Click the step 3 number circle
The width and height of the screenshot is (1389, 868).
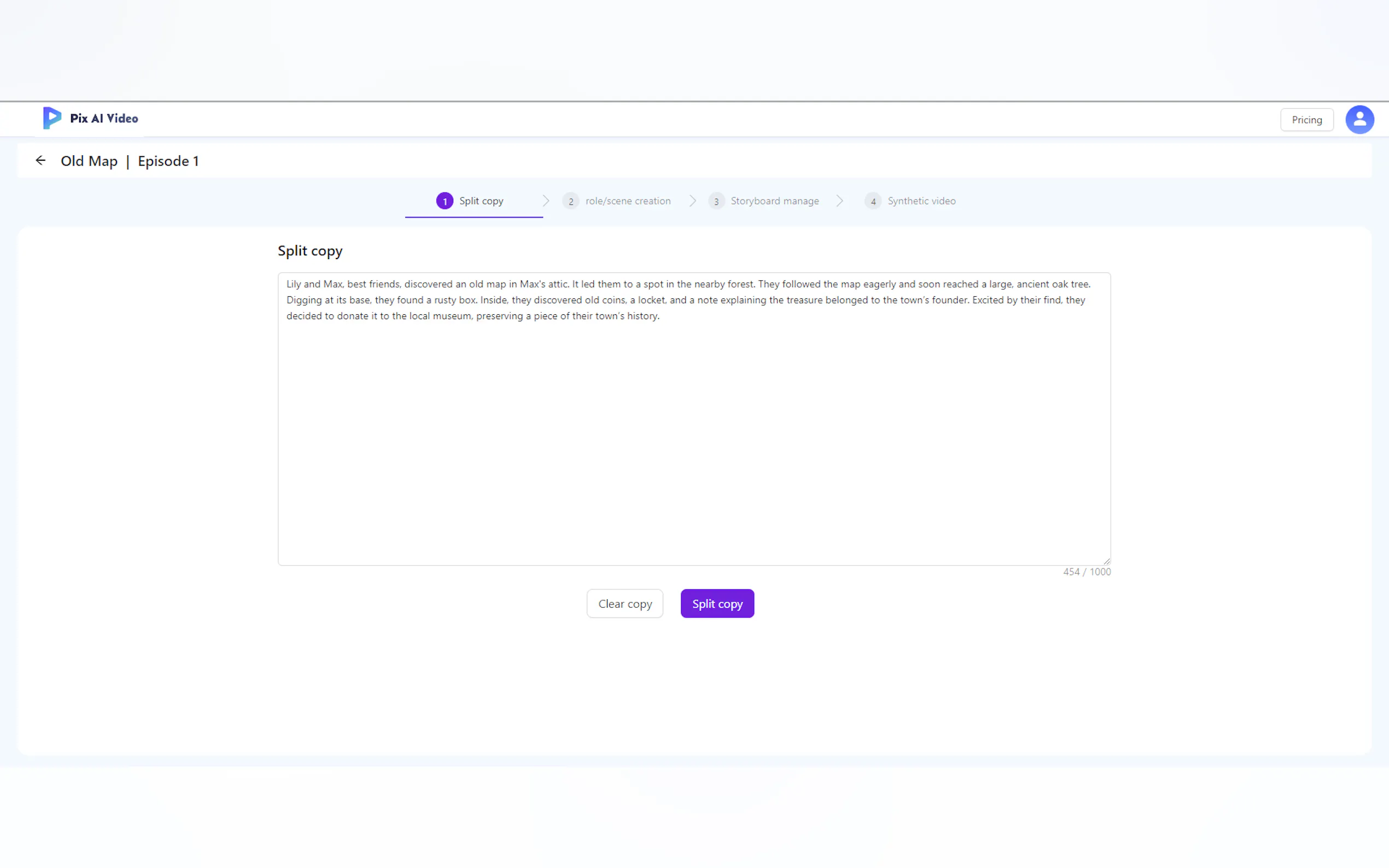coord(716,201)
